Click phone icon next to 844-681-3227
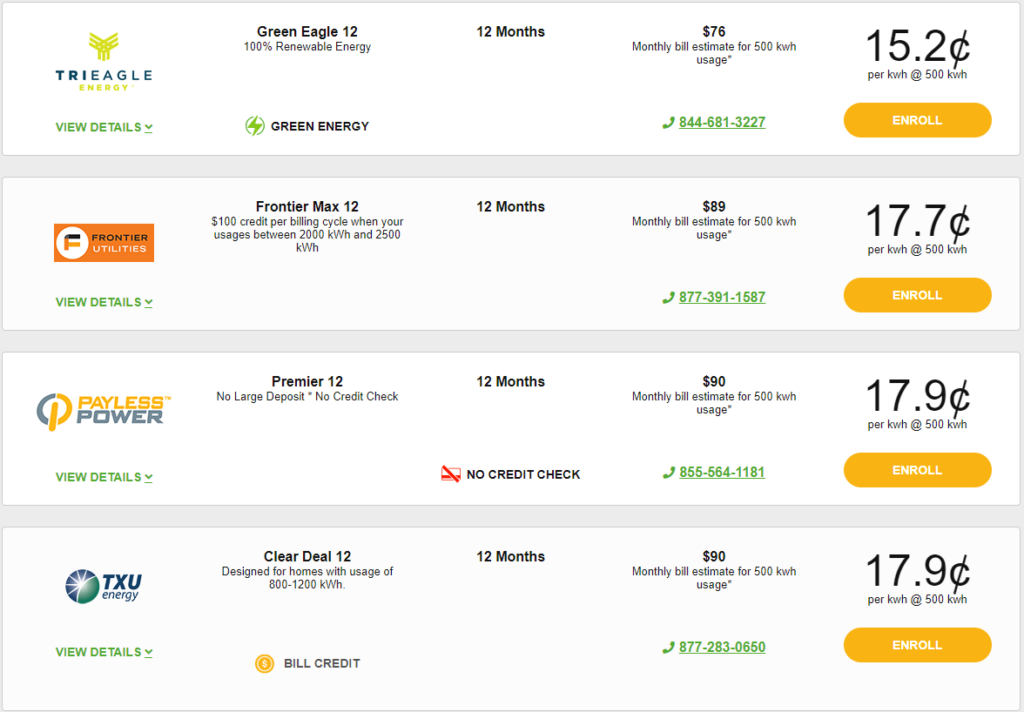Image resolution: width=1024 pixels, height=712 pixels. tap(668, 123)
